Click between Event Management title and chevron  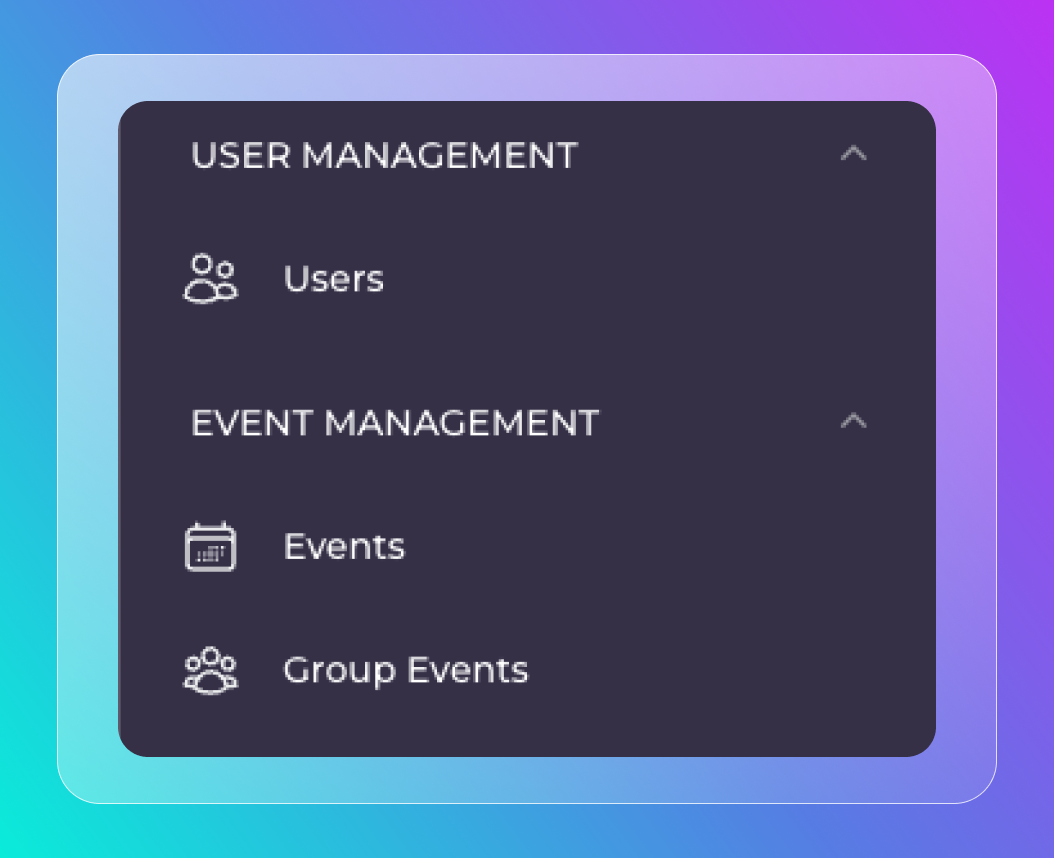(x=720, y=423)
